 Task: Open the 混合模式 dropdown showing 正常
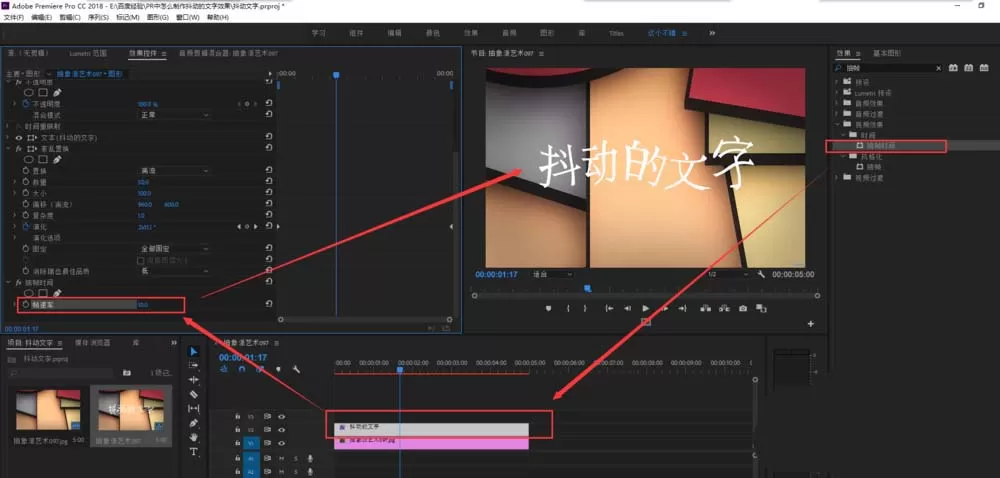174,115
